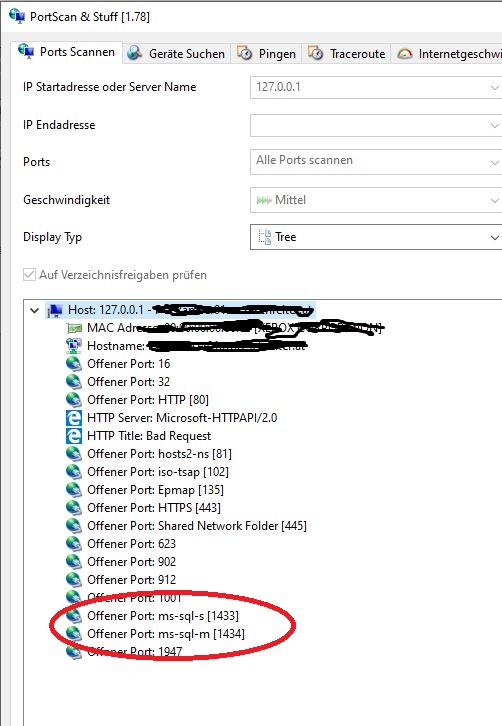Click the computer icon beside Host 127.0.0.1
Viewport: 502px width, 726px height.
click(x=55, y=310)
